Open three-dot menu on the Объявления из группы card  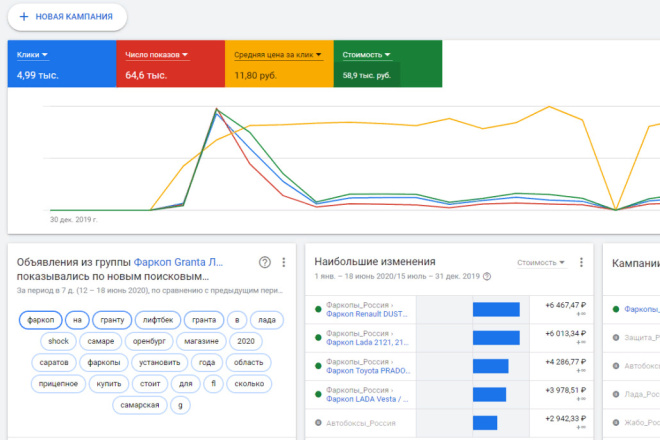pyautogui.click(x=284, y=262)
